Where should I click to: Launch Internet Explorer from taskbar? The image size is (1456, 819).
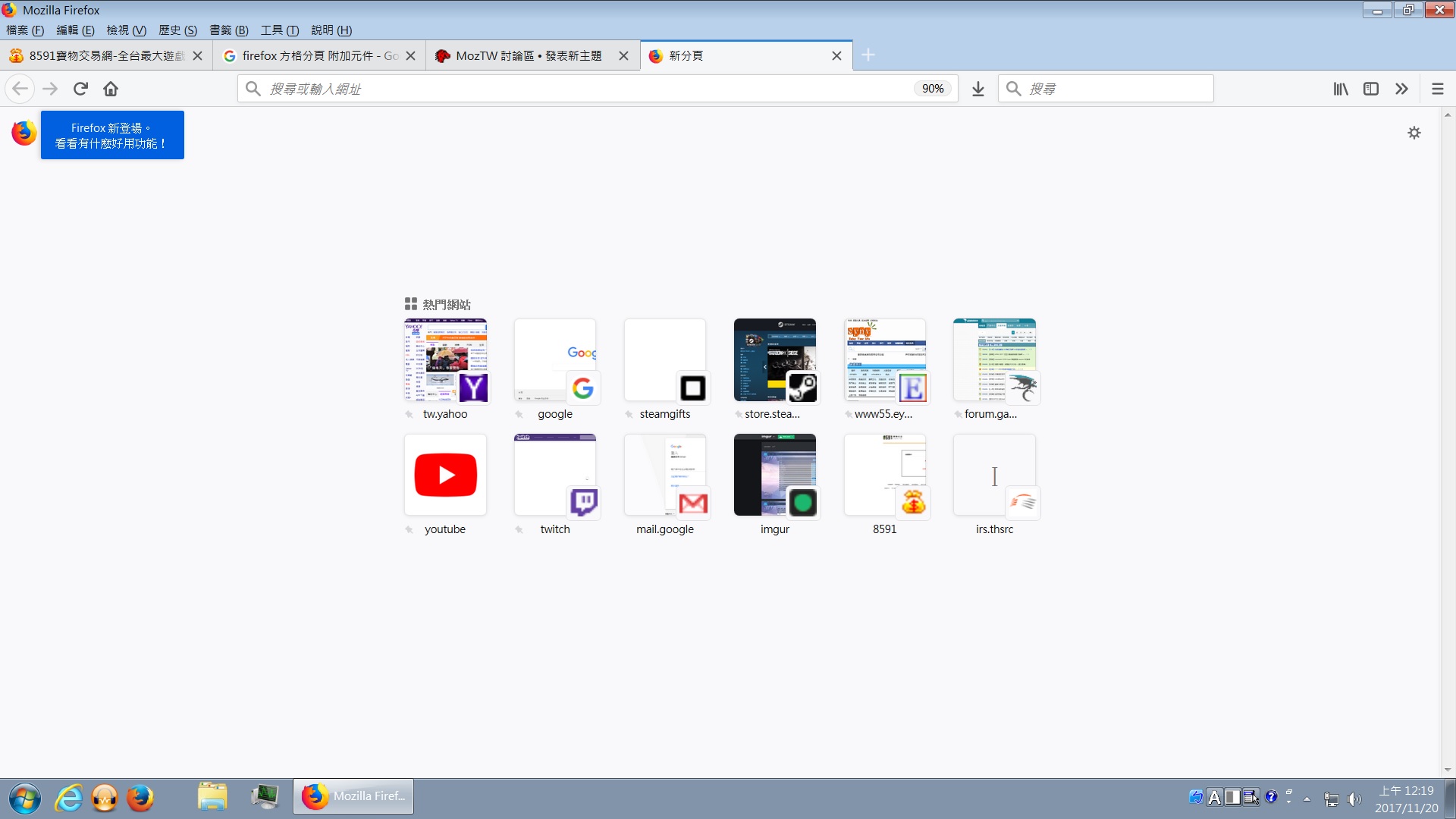[68, 798]
